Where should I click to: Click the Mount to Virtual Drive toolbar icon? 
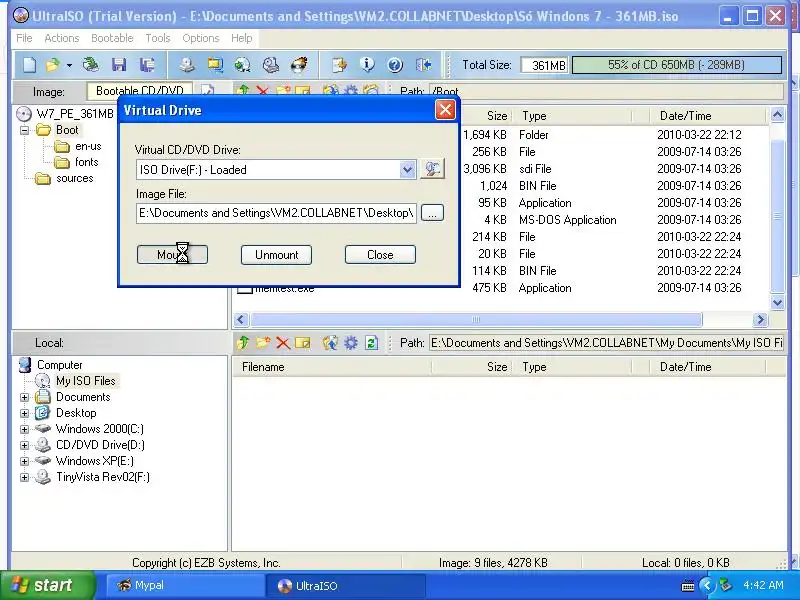pos(271,65)
